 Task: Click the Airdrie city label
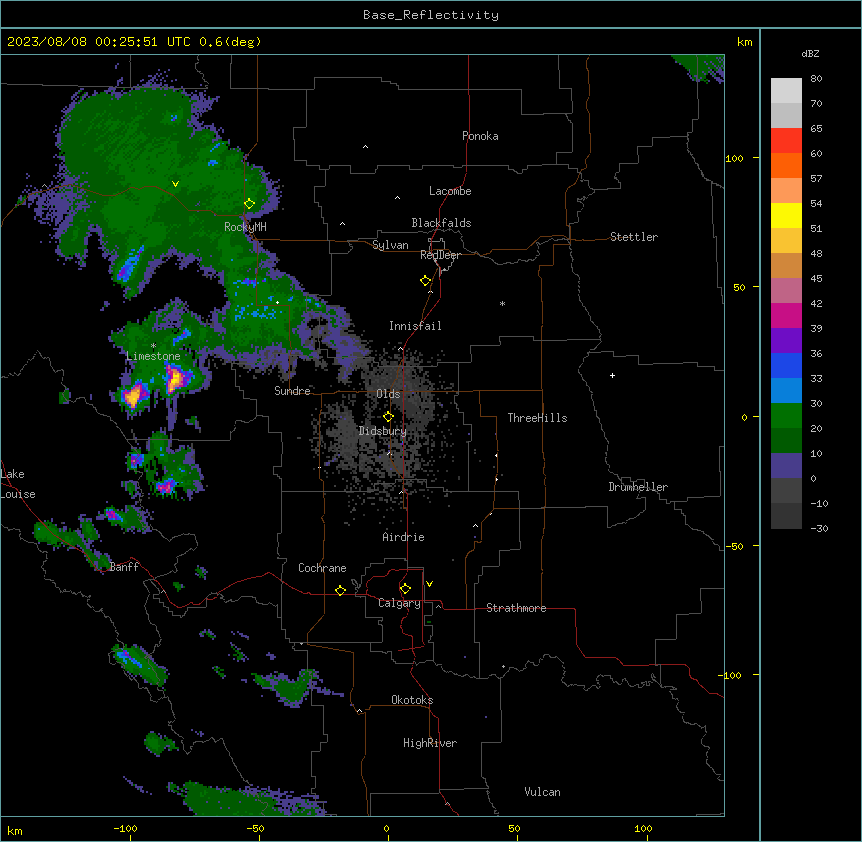[404, 537]
